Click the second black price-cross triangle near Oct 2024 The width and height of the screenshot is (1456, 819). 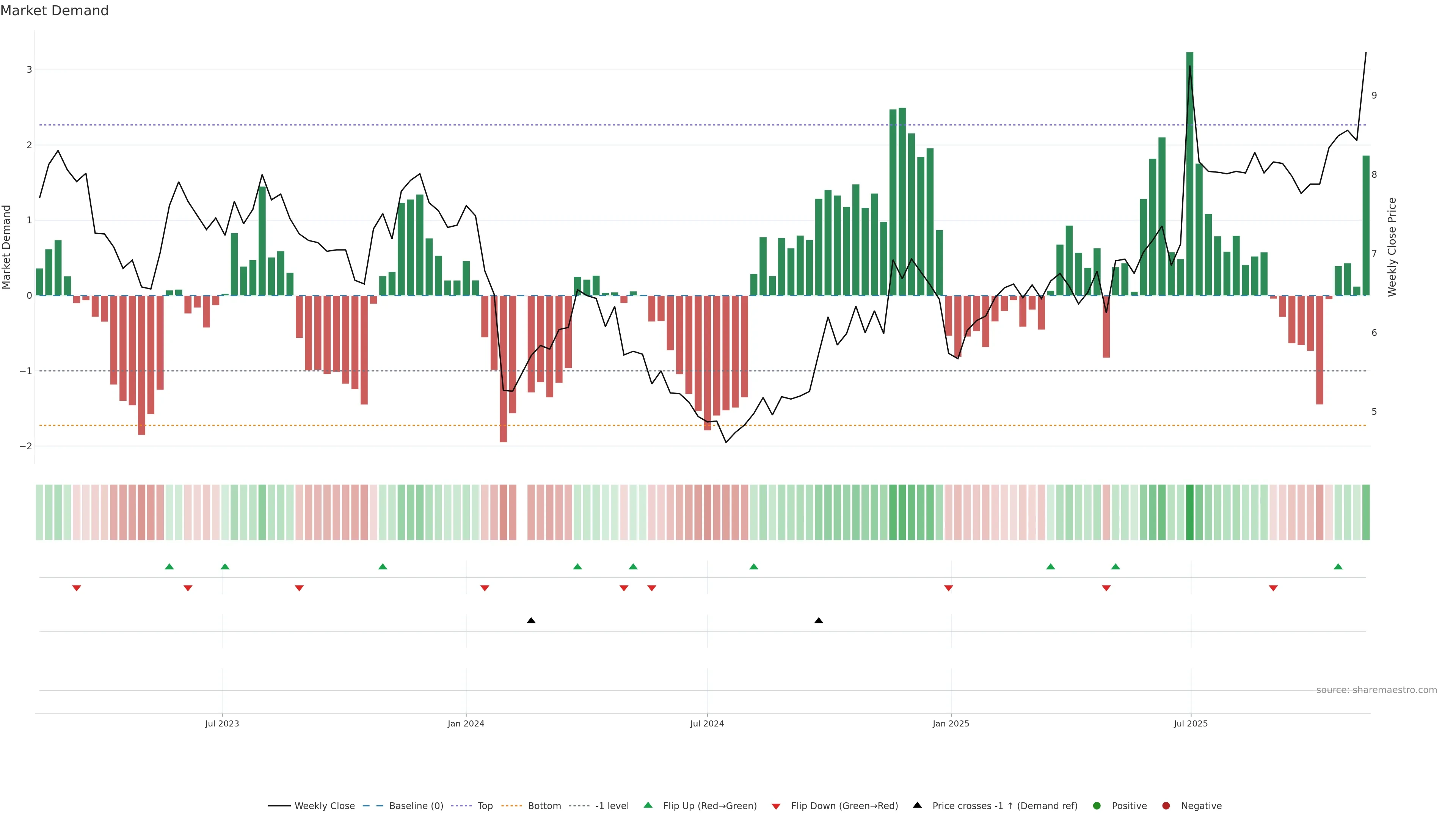[819, 621]
